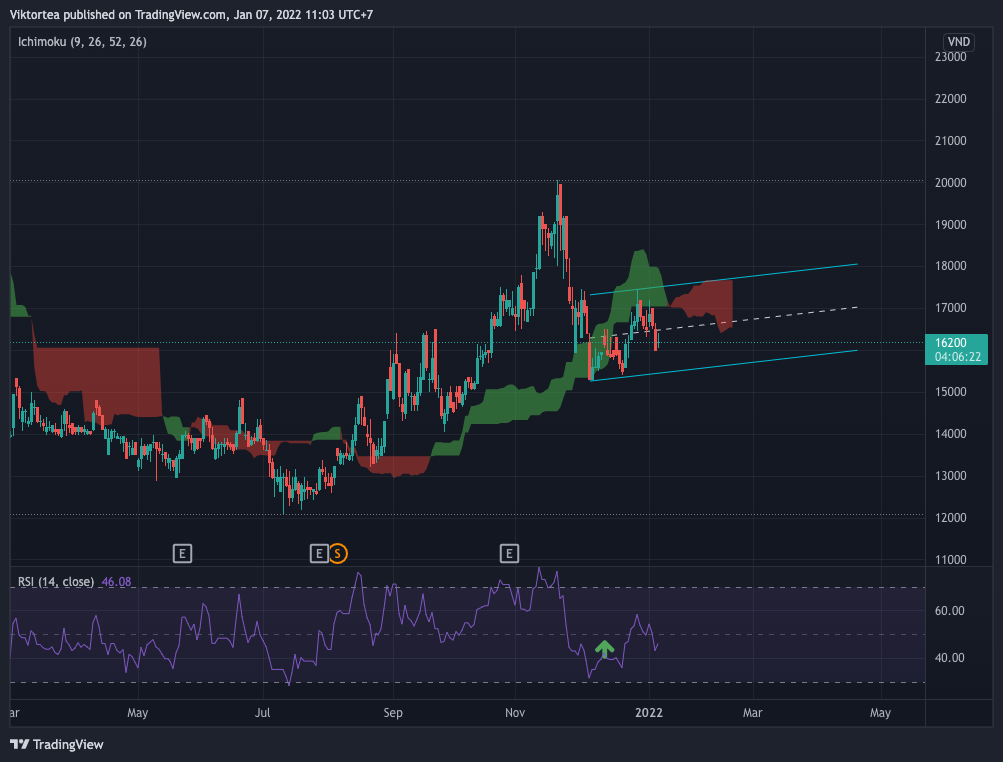Click the current price label 16200

[951, 342]
